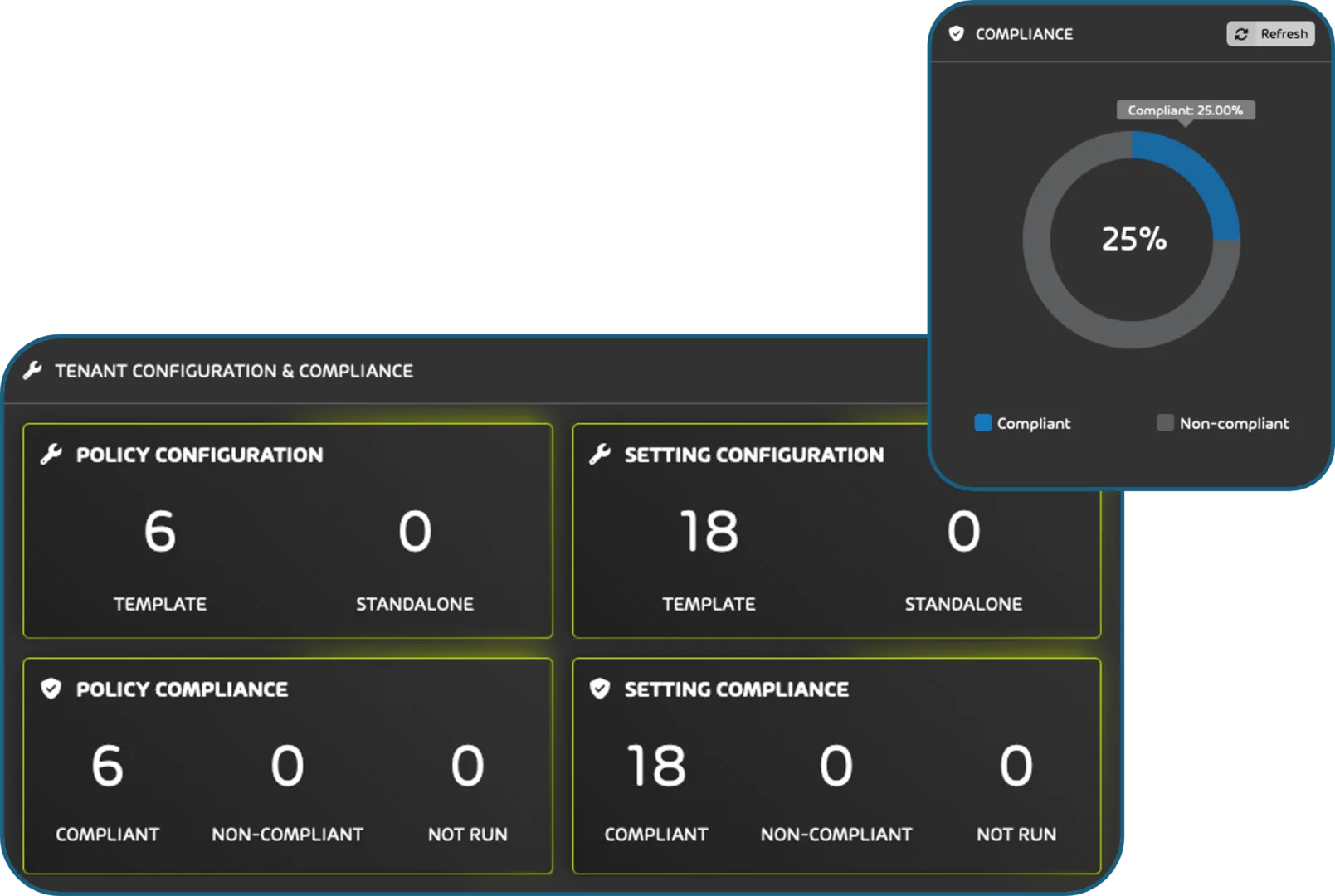The image size is (1335, 896).
Task: Select the shield icon on Setting Compliance card
Action: click(599, 689)
